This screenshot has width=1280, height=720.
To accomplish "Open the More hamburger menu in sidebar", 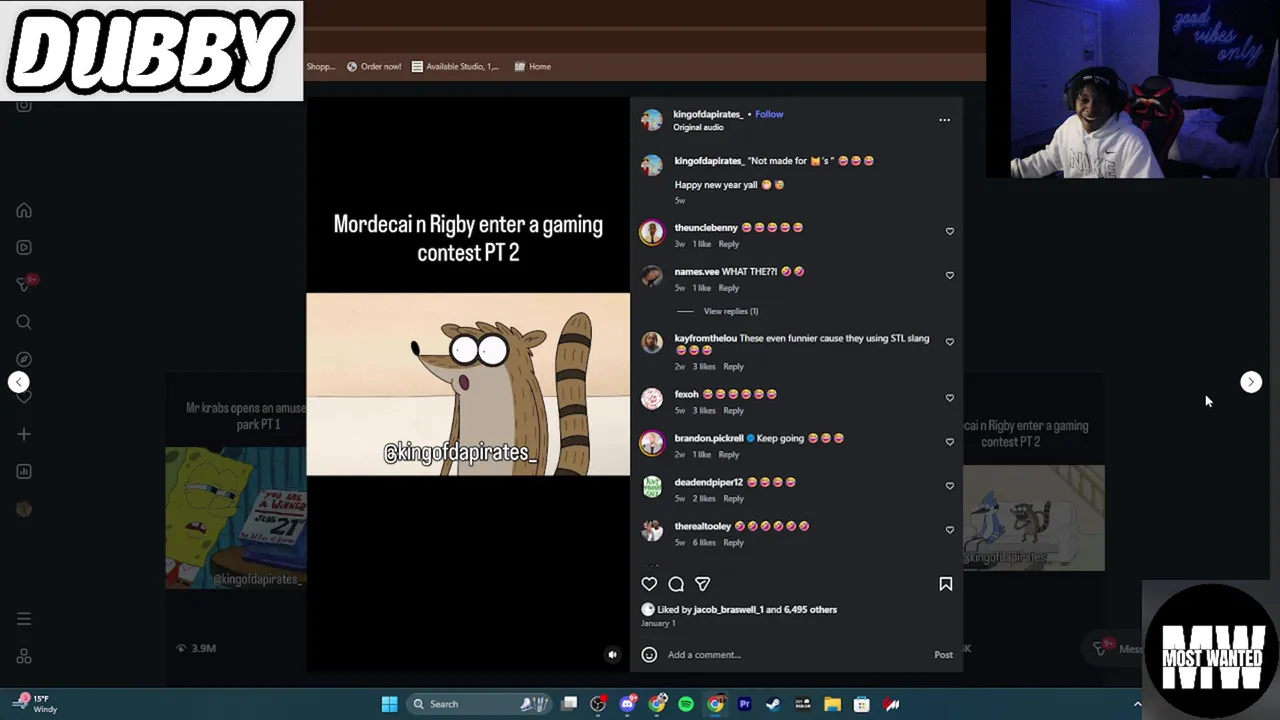I will (x=24, y=619).
